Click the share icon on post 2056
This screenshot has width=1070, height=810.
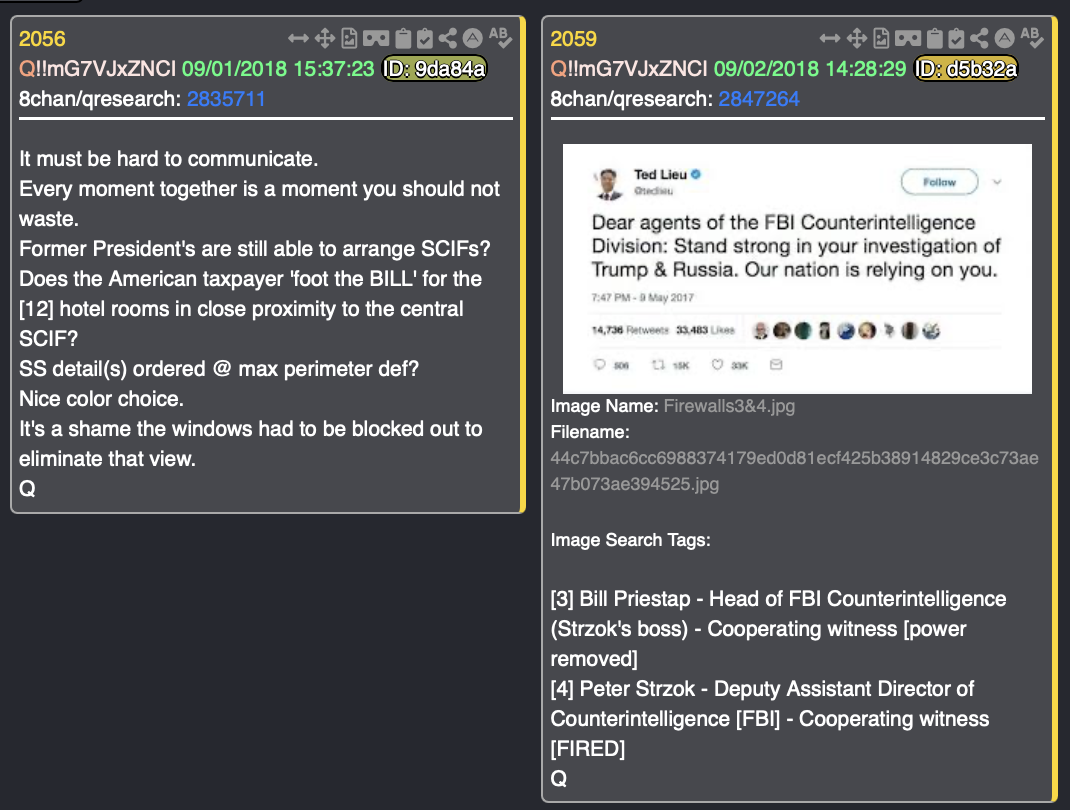447,38
